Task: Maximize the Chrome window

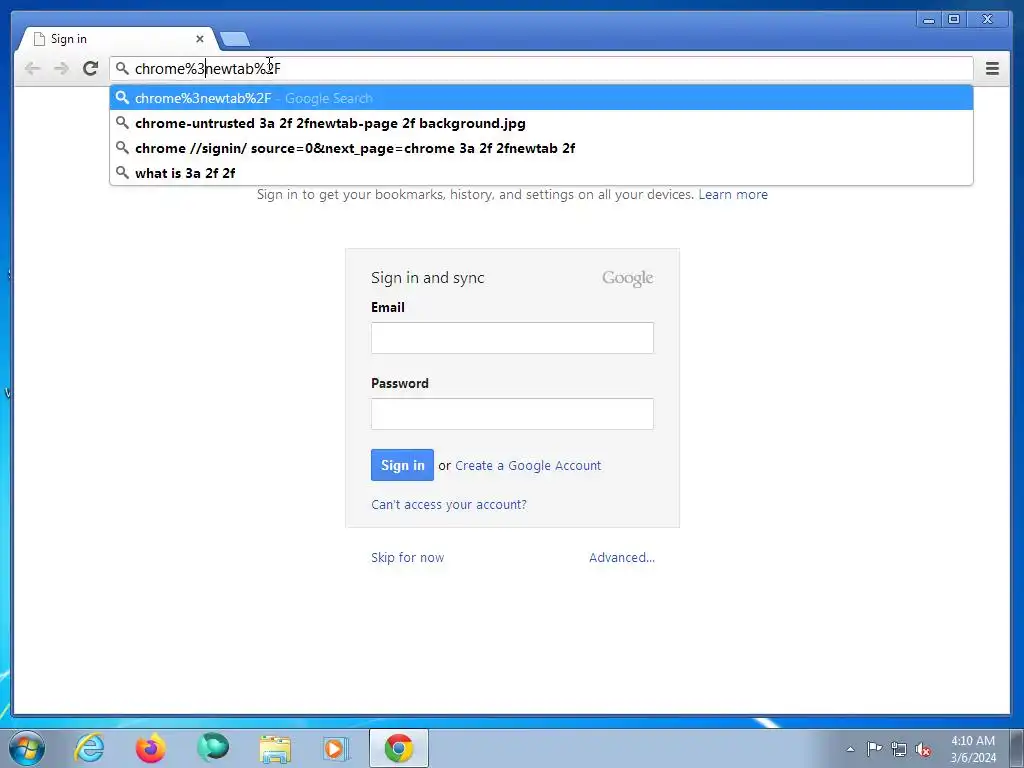Action: coord(954,20)
